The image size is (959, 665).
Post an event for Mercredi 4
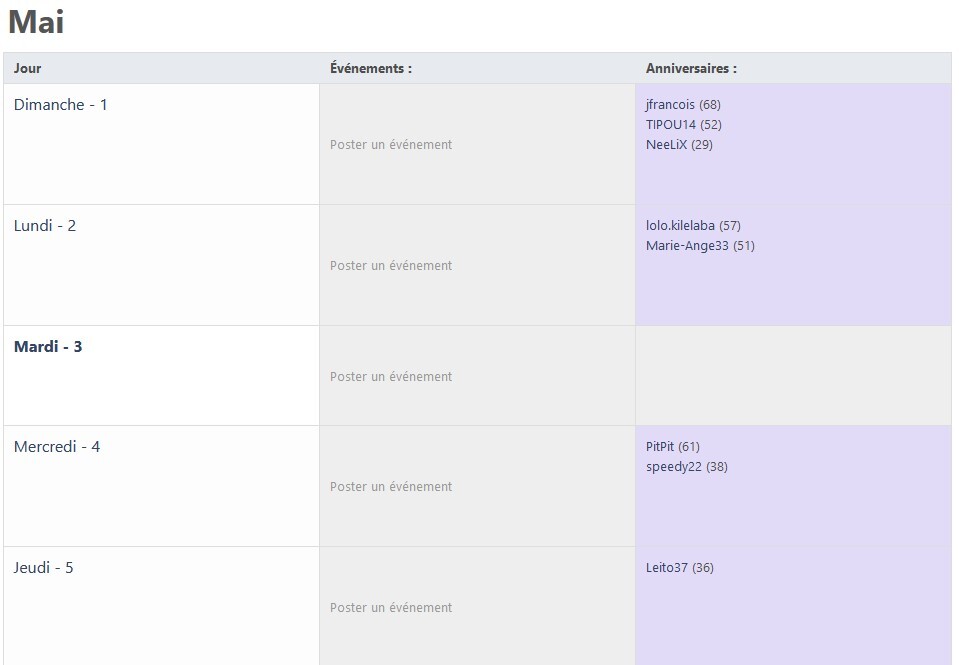point(391,487)
